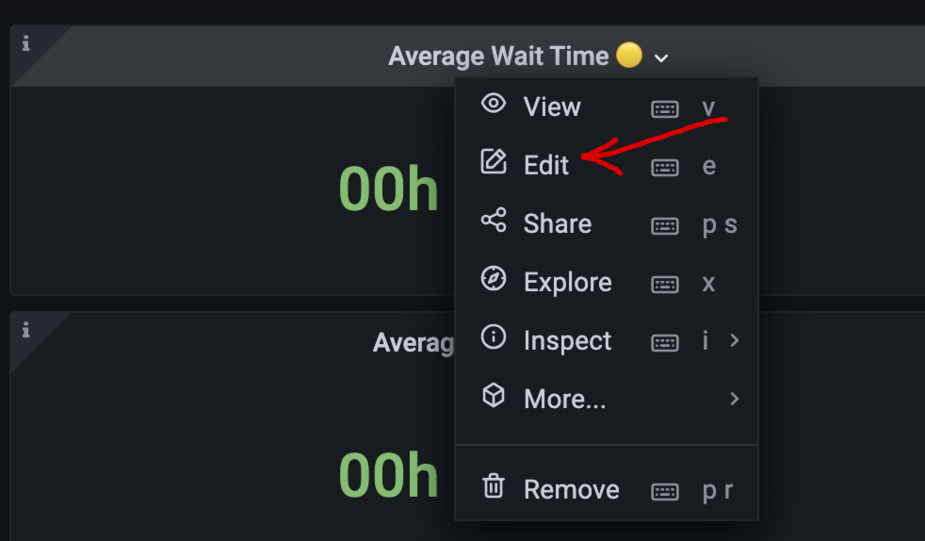The width and height of the screenshot is (925, 541).
Task: Select View in the context menu
Action: [x=552, y=107]
